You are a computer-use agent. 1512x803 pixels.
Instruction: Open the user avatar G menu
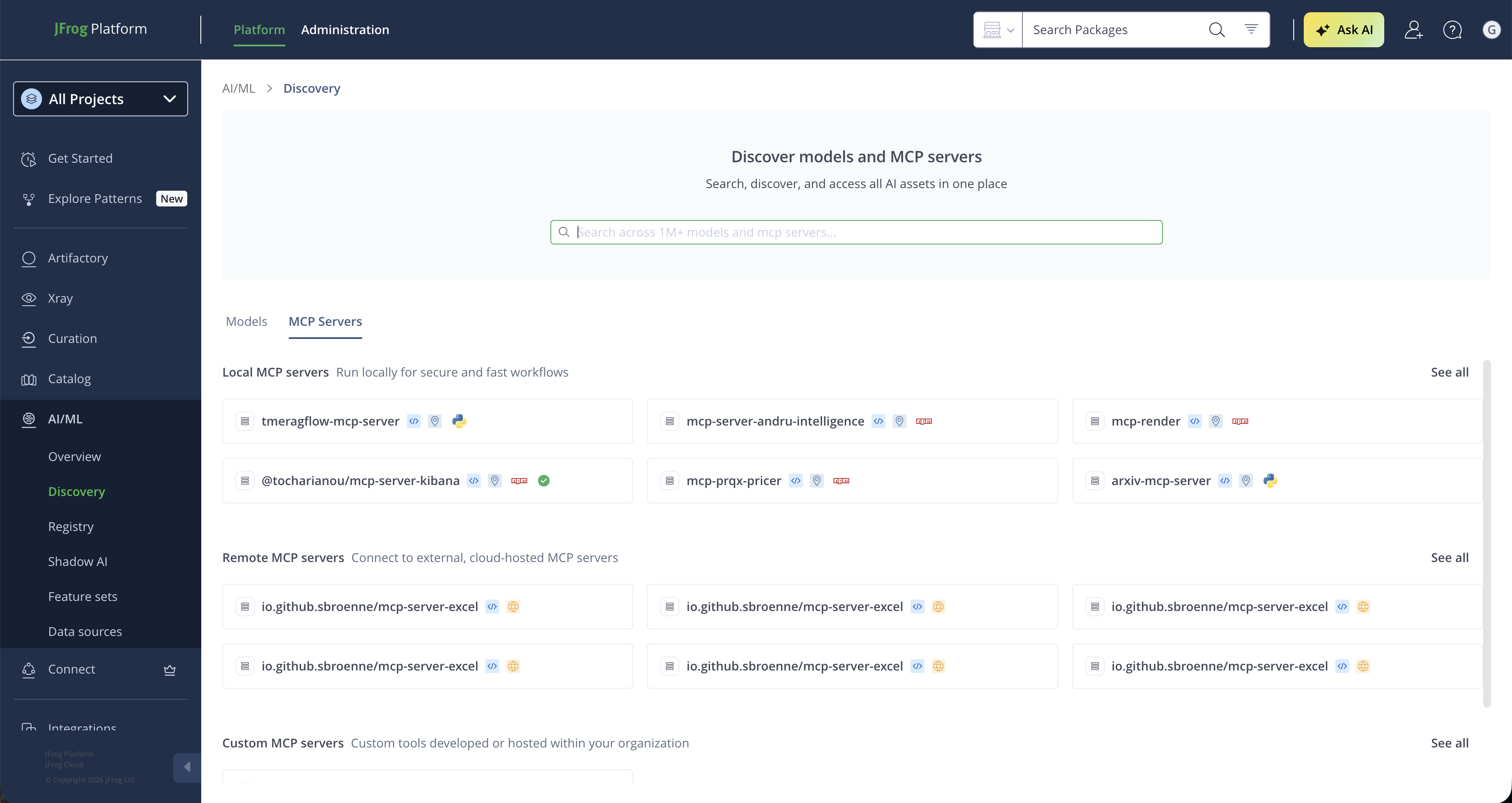[1491, 30]
